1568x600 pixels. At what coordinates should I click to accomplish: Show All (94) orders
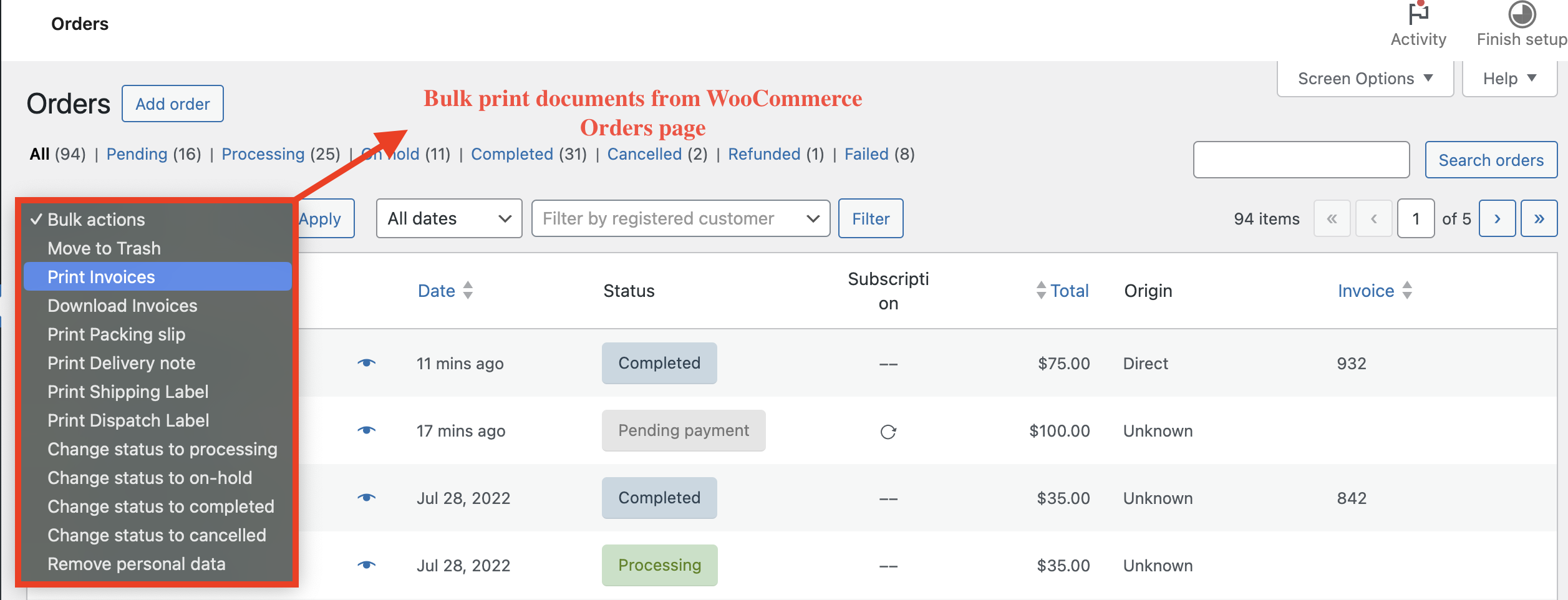pos(57,154)
